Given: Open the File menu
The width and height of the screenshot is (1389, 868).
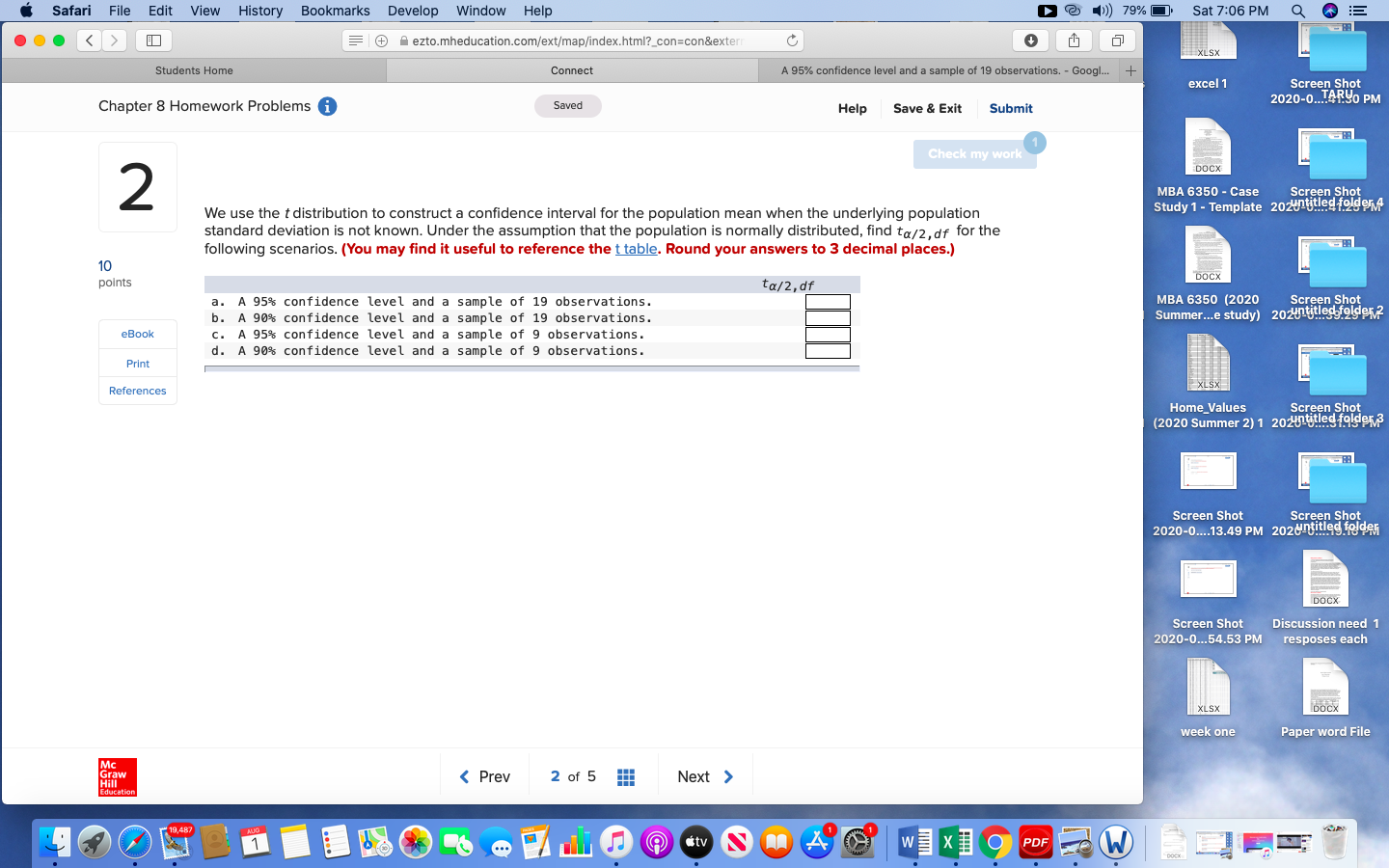Looking at the screenshot, I should tap(120, 11).
